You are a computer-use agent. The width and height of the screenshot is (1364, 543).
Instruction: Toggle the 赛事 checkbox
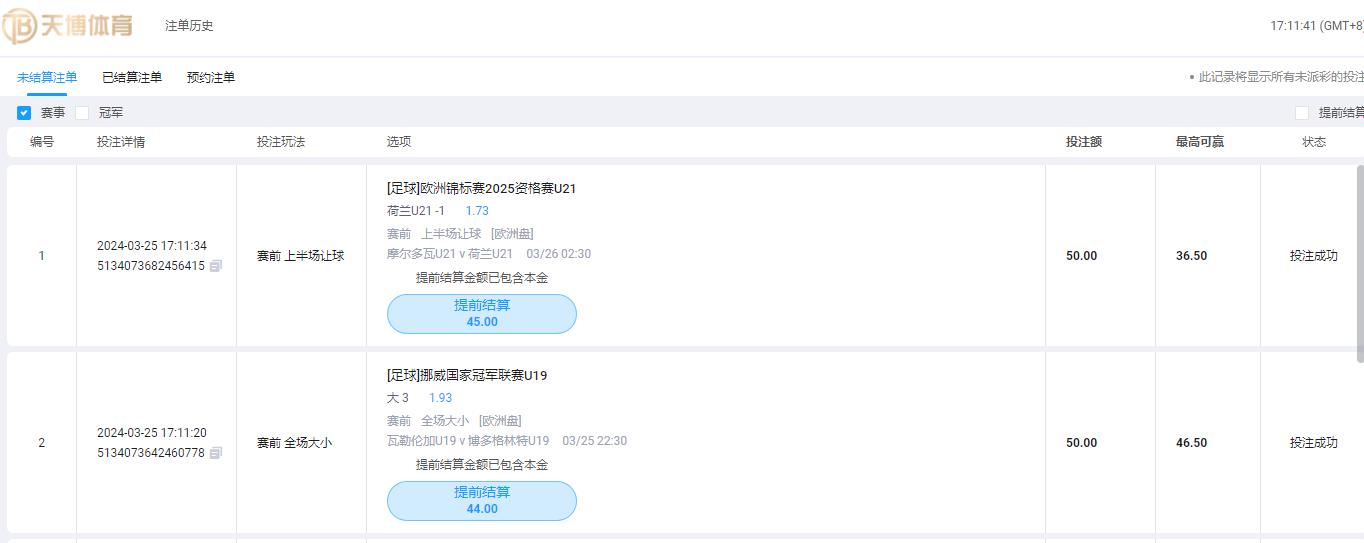click(x=24, y=113)
